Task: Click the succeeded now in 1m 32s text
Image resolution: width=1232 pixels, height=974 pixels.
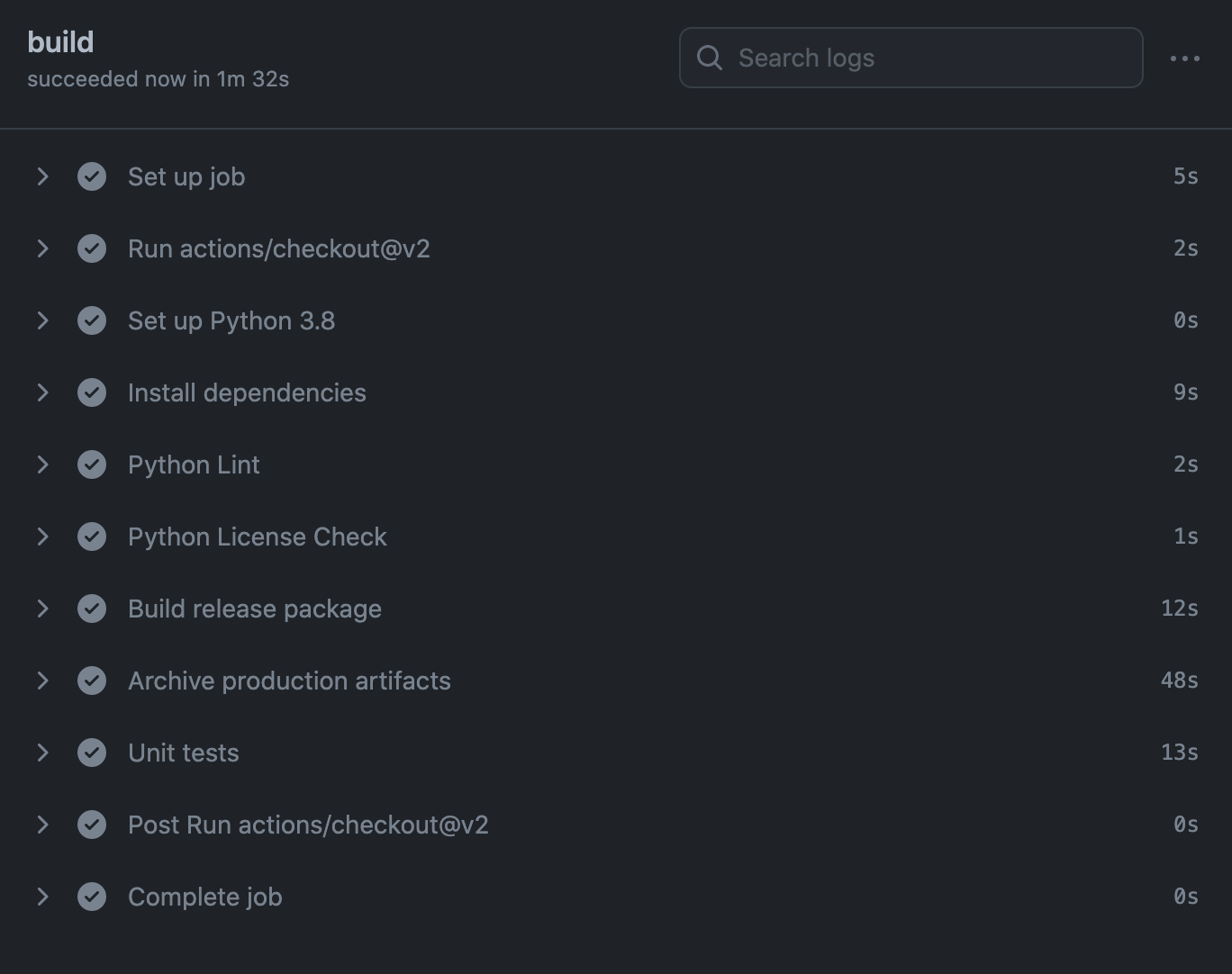Action: coord(158,79)
